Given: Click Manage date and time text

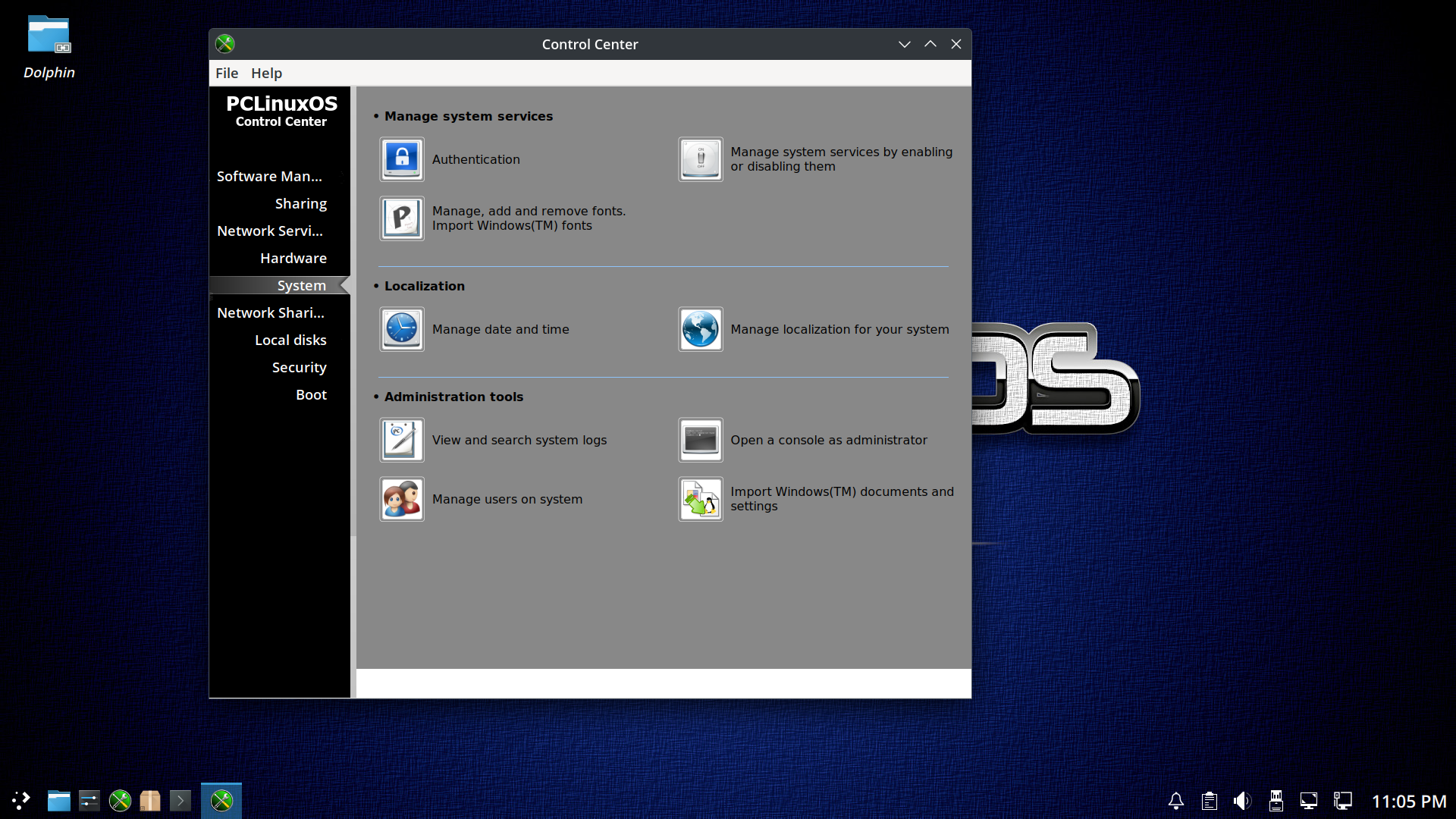Looking at the screenshot, I should coord(500,329).
